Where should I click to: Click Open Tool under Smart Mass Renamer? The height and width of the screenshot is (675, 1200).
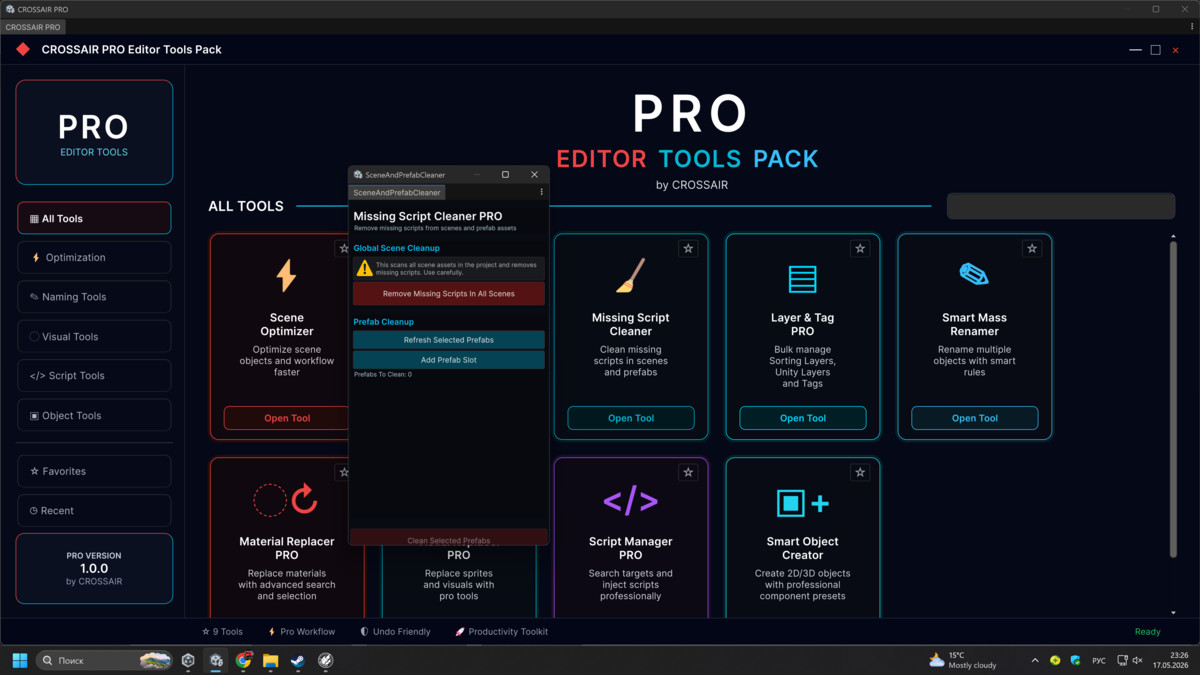(975, 418)
